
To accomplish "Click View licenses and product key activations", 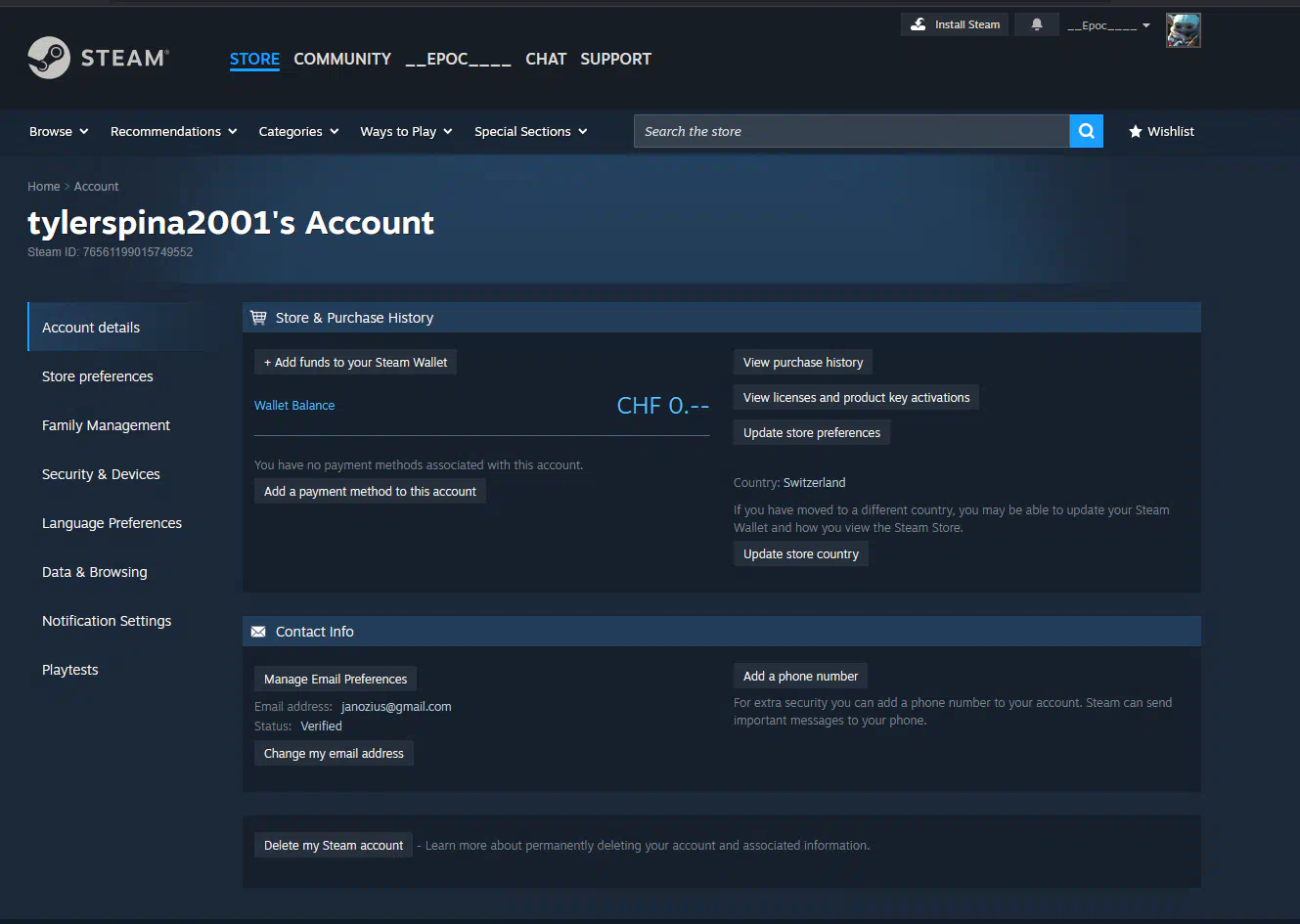I will click(856, 397).
